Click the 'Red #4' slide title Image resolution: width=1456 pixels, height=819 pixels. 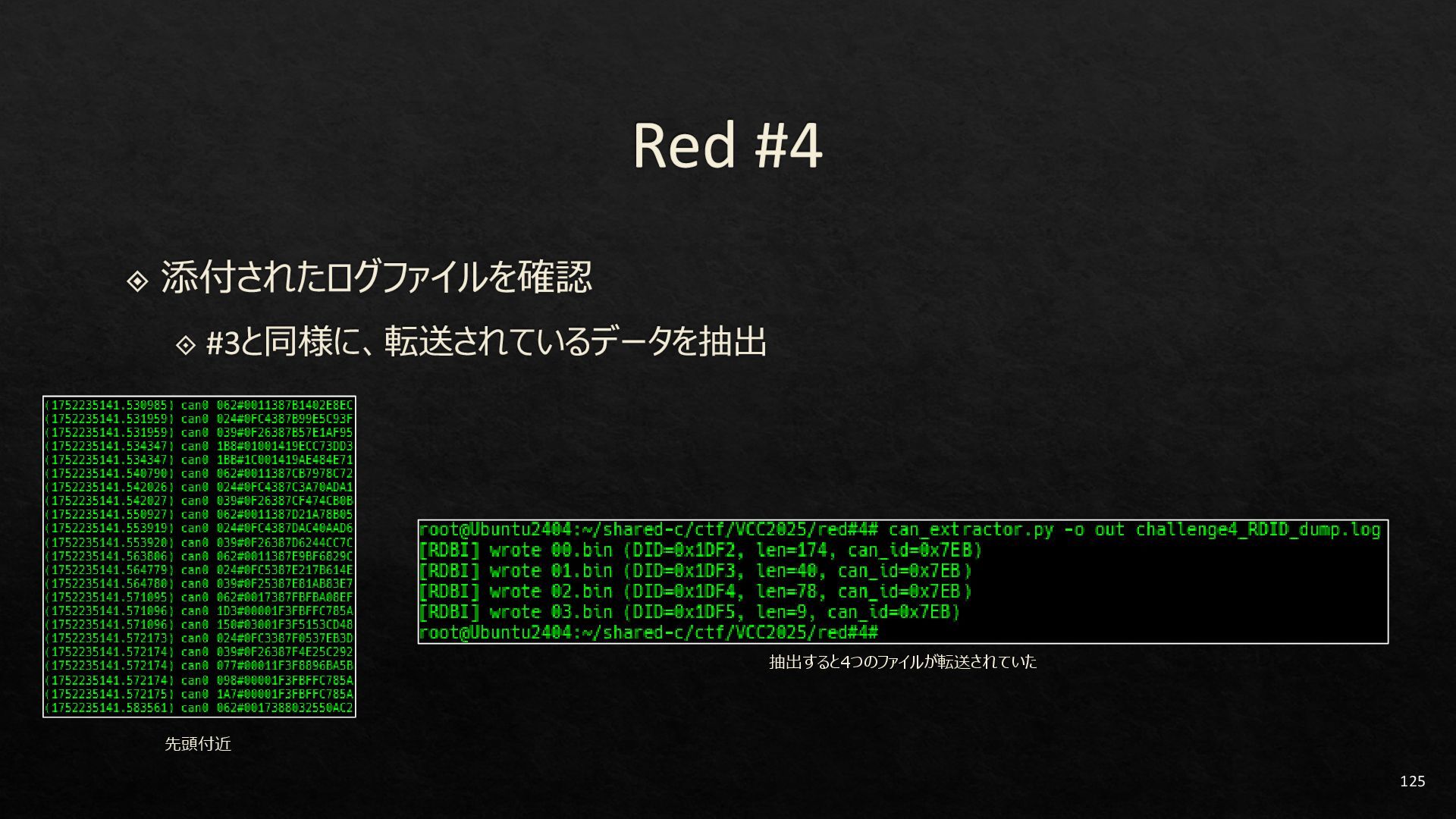(x=727, y=146)
